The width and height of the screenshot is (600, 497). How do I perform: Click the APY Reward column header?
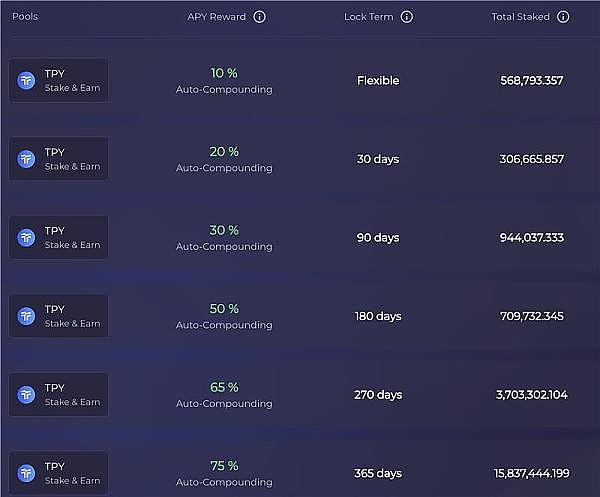[x=216, y=17]
